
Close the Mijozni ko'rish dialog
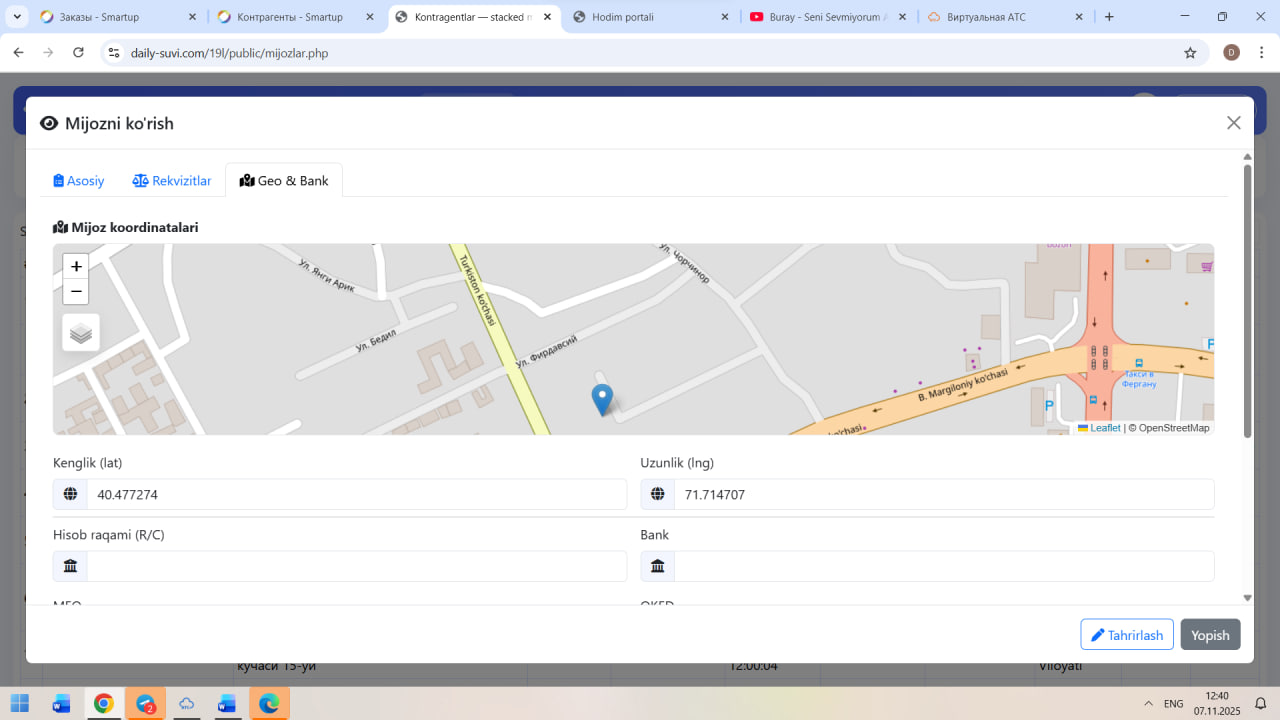coord(1234,123)
